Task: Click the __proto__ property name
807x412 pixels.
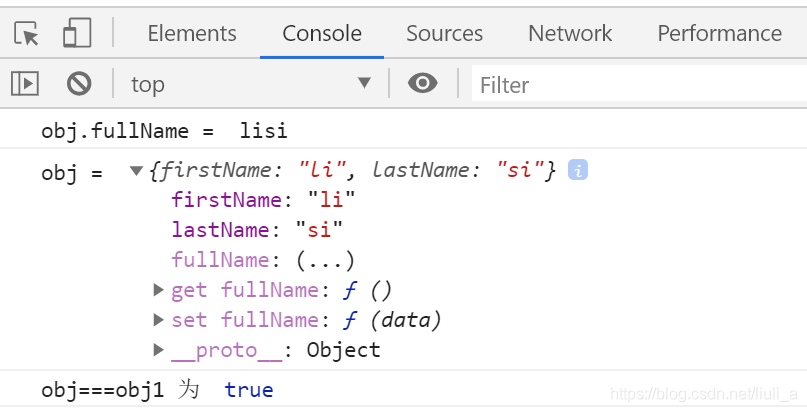Action: coord(227,350)
